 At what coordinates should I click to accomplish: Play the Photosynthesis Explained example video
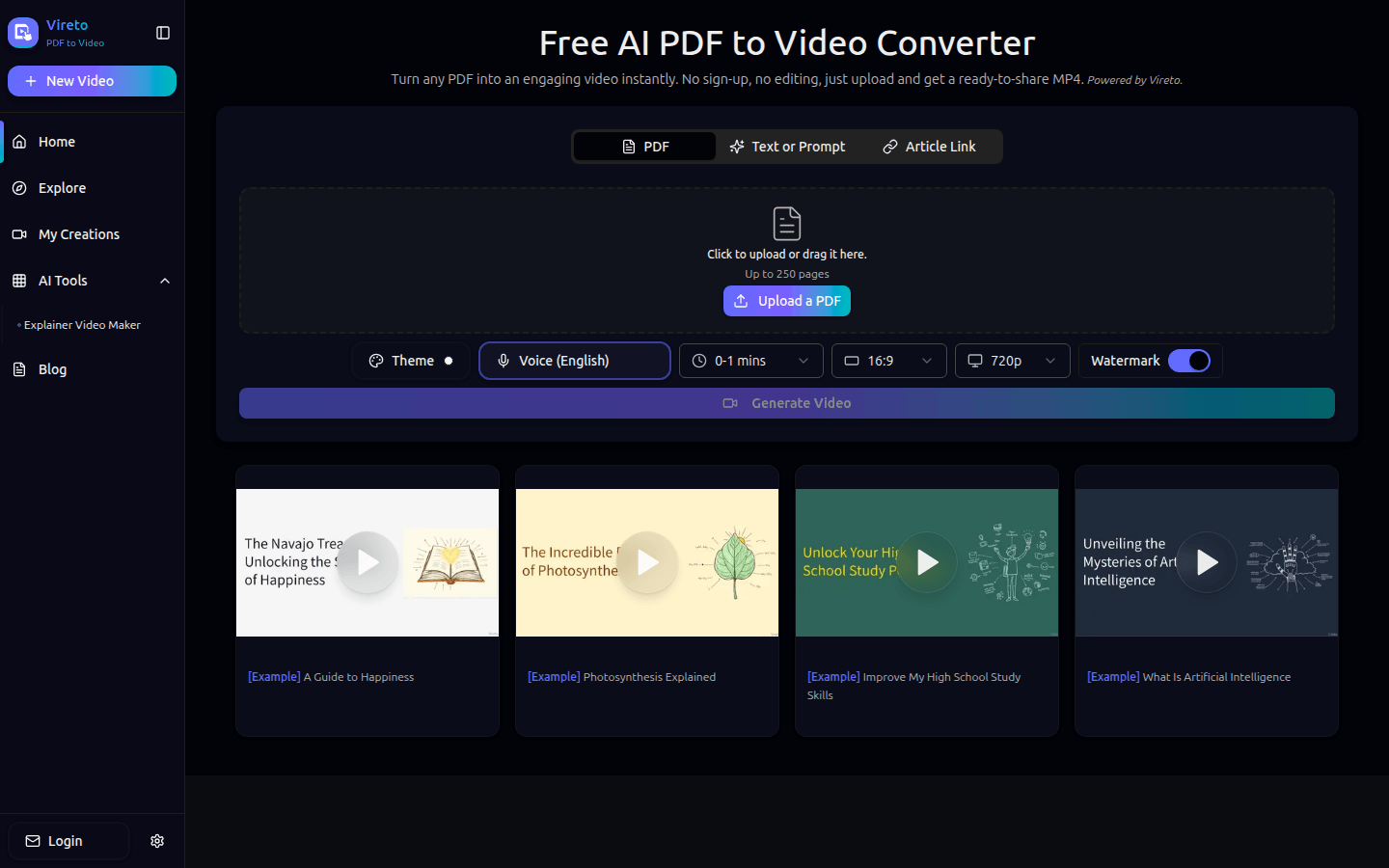point(647,562)
